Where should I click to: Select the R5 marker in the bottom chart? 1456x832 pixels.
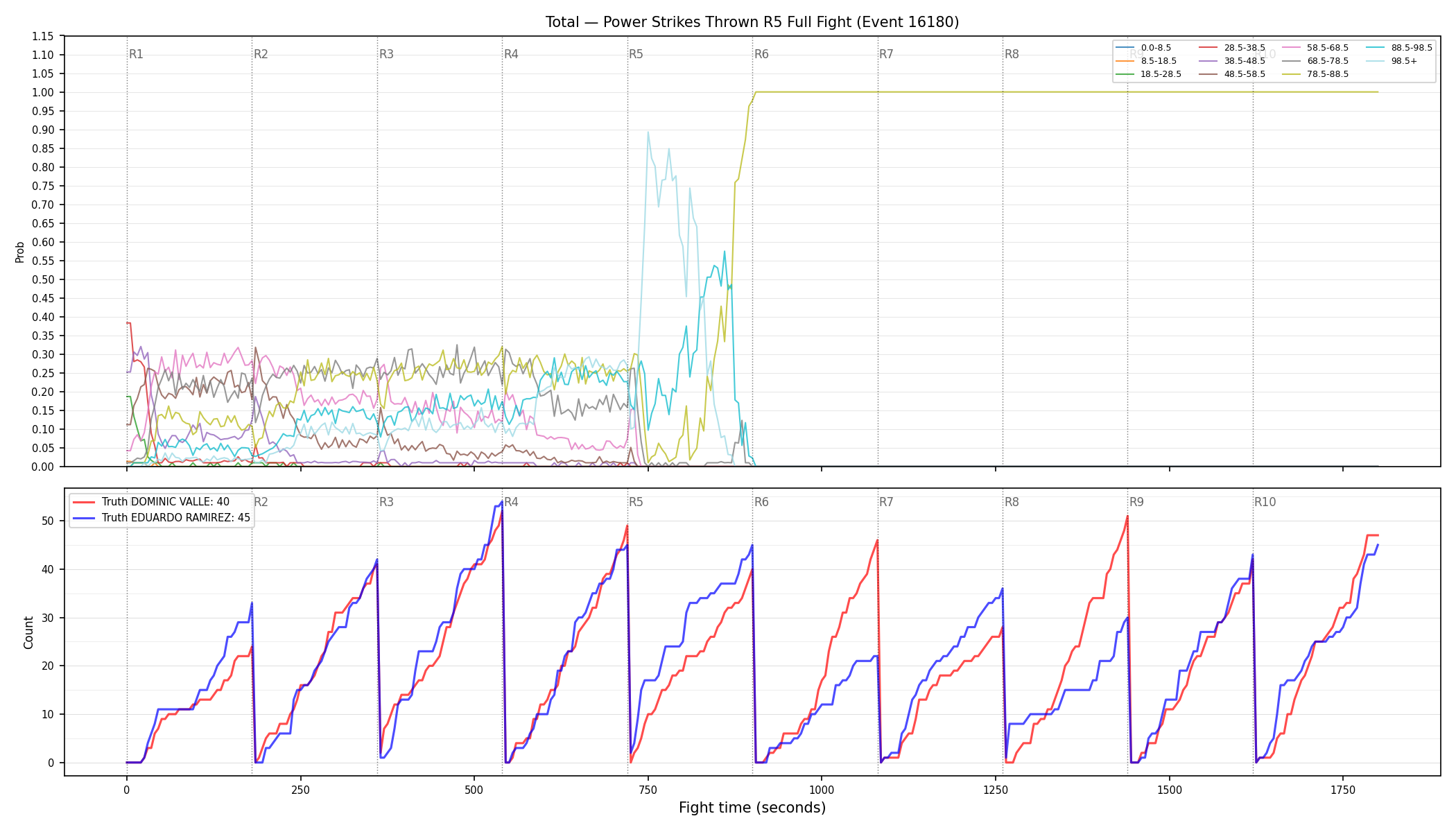click(x=636, y=502)
